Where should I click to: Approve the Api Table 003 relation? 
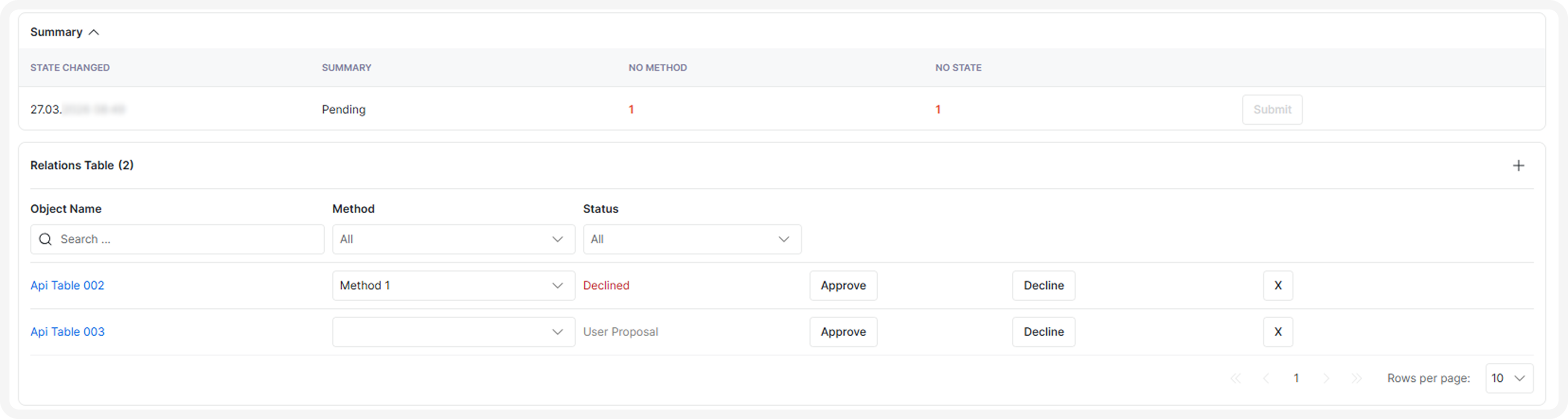[x=843, y=332]
